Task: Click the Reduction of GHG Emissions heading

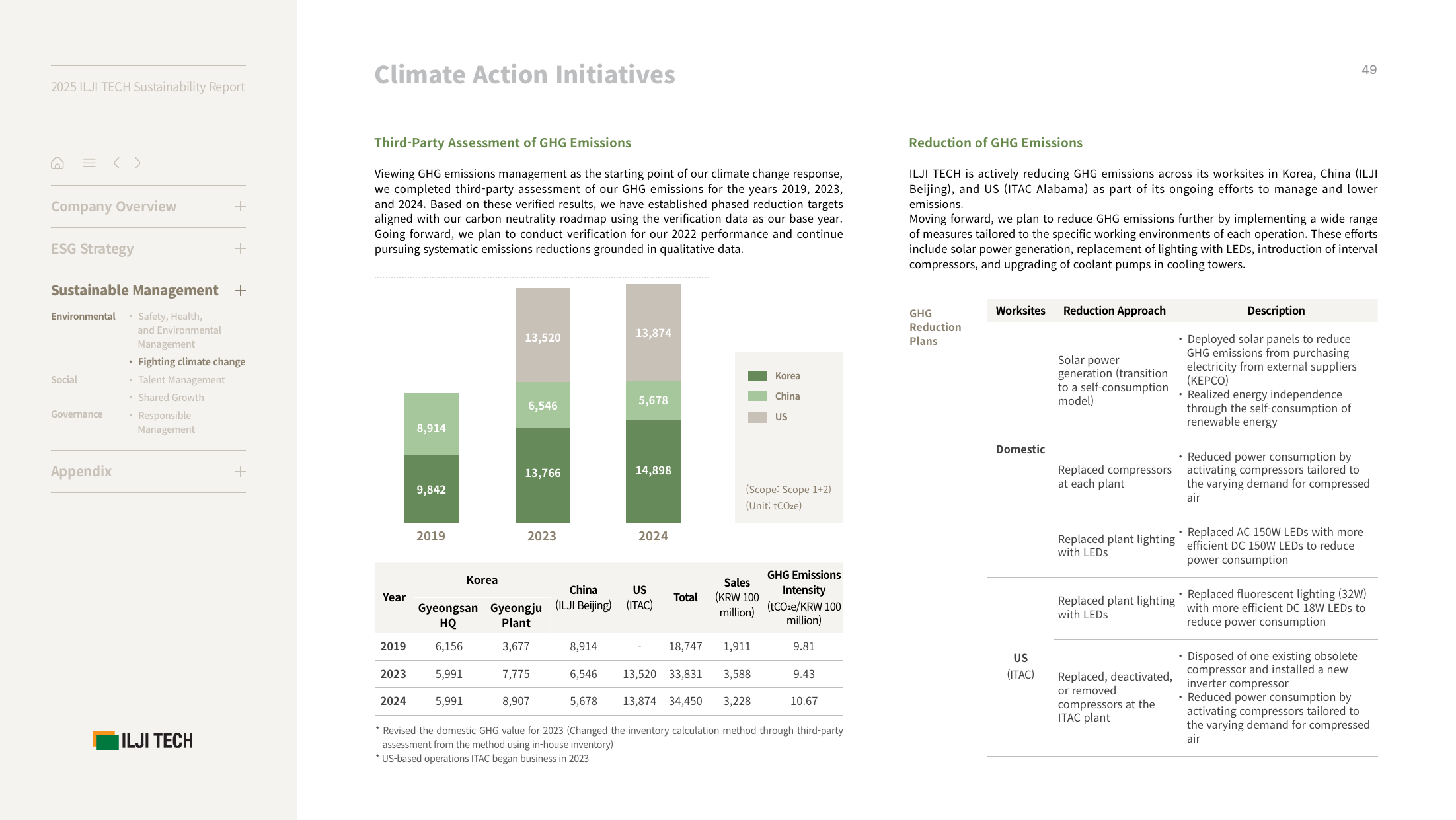Action: (x=995, y=143)
